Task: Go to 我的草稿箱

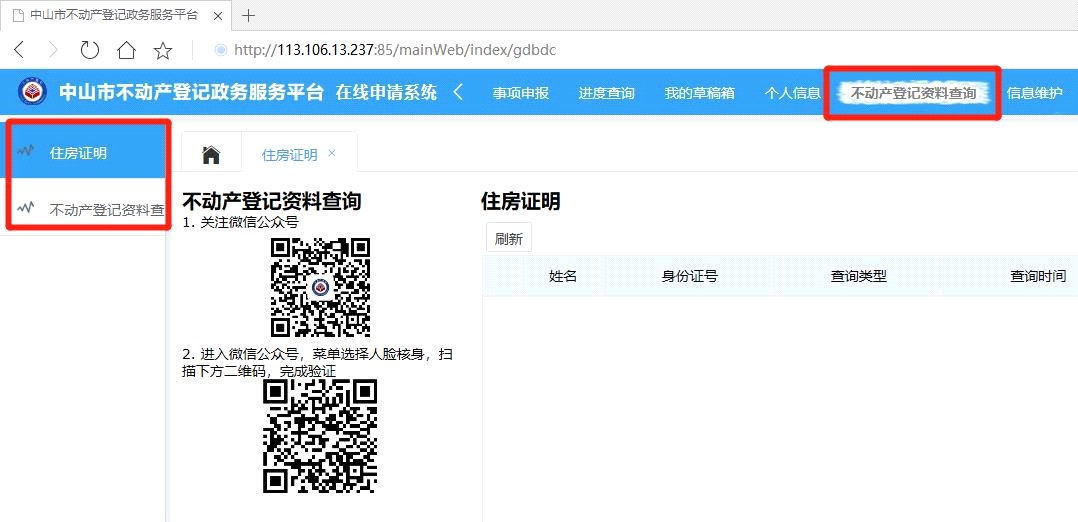Action: pos(699,93)
